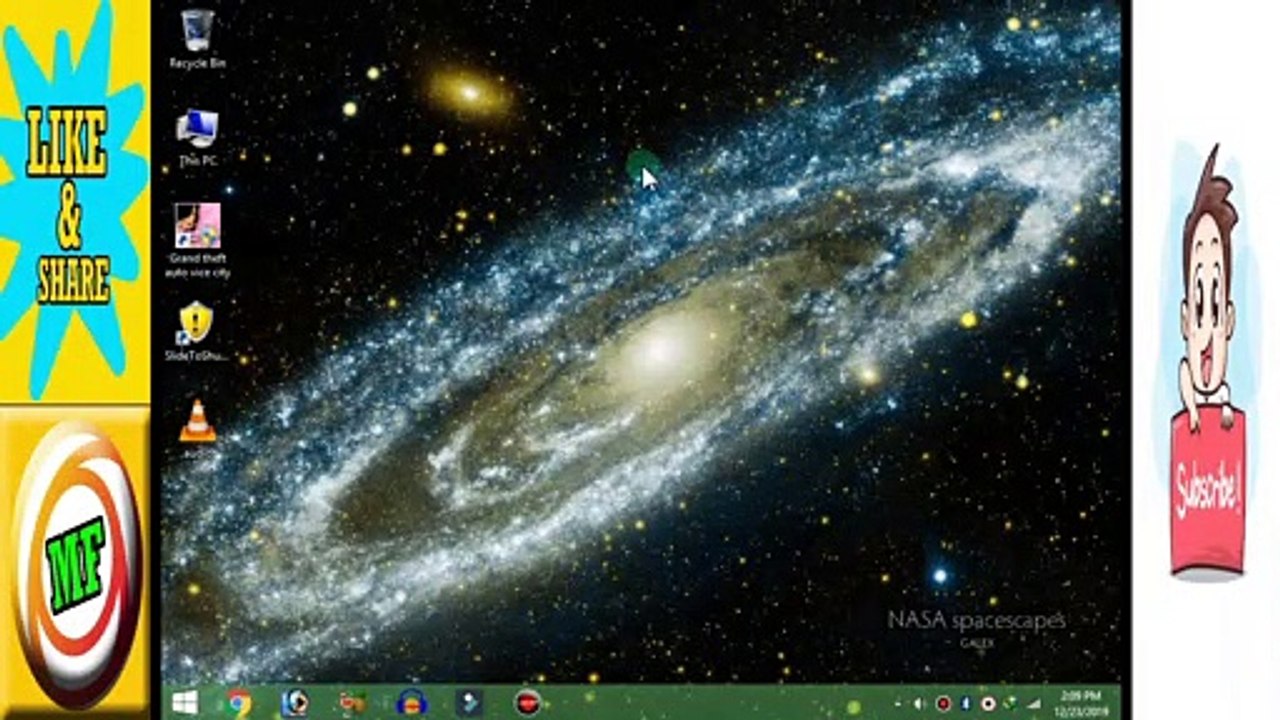1280x720 pixels.
Task: Show hidden system tray icons
Action: click(897, 704)
